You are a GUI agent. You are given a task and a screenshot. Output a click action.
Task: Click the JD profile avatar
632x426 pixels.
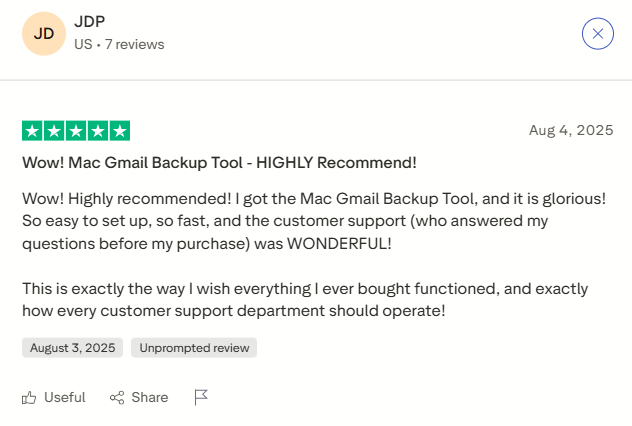click(x=44, y=33)
